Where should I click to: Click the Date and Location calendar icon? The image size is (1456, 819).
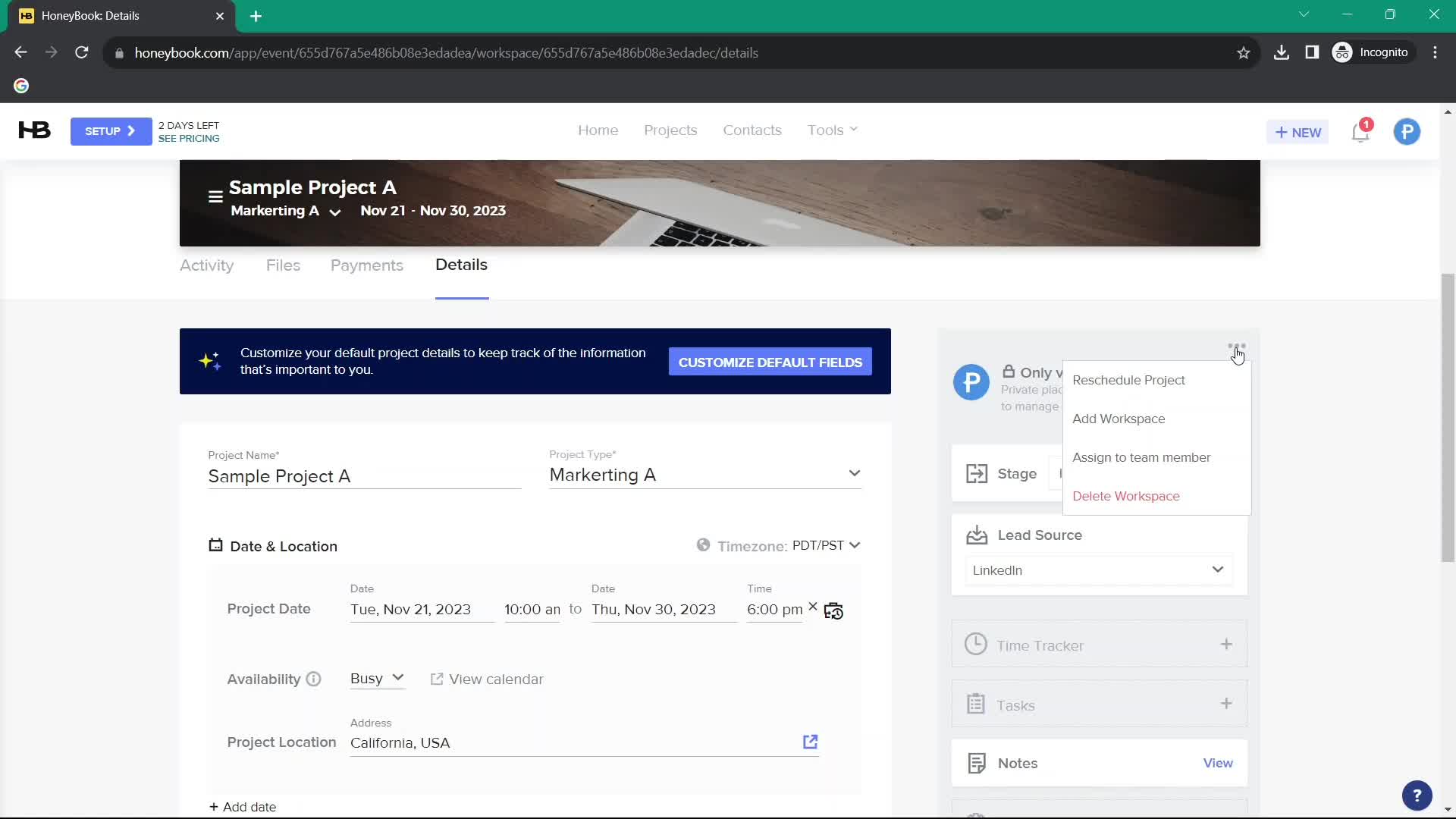(215, 545)
